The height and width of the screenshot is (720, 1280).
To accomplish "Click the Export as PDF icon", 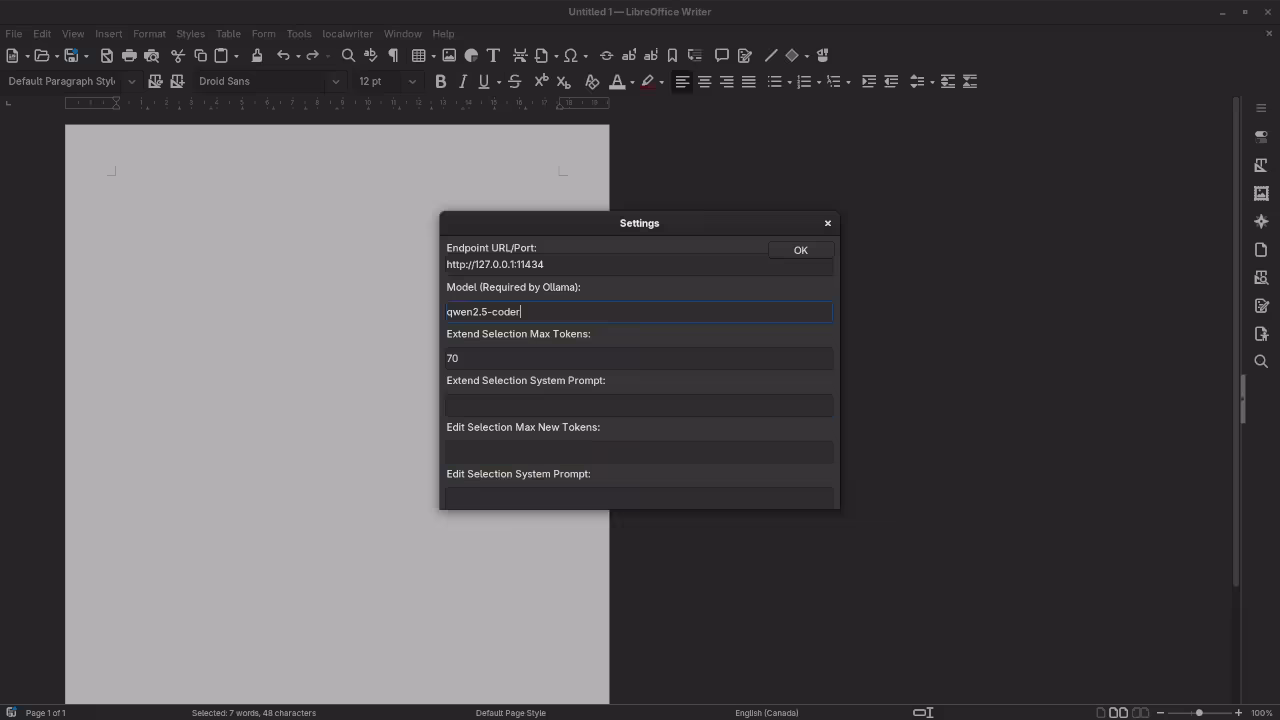I will point(107,55).
